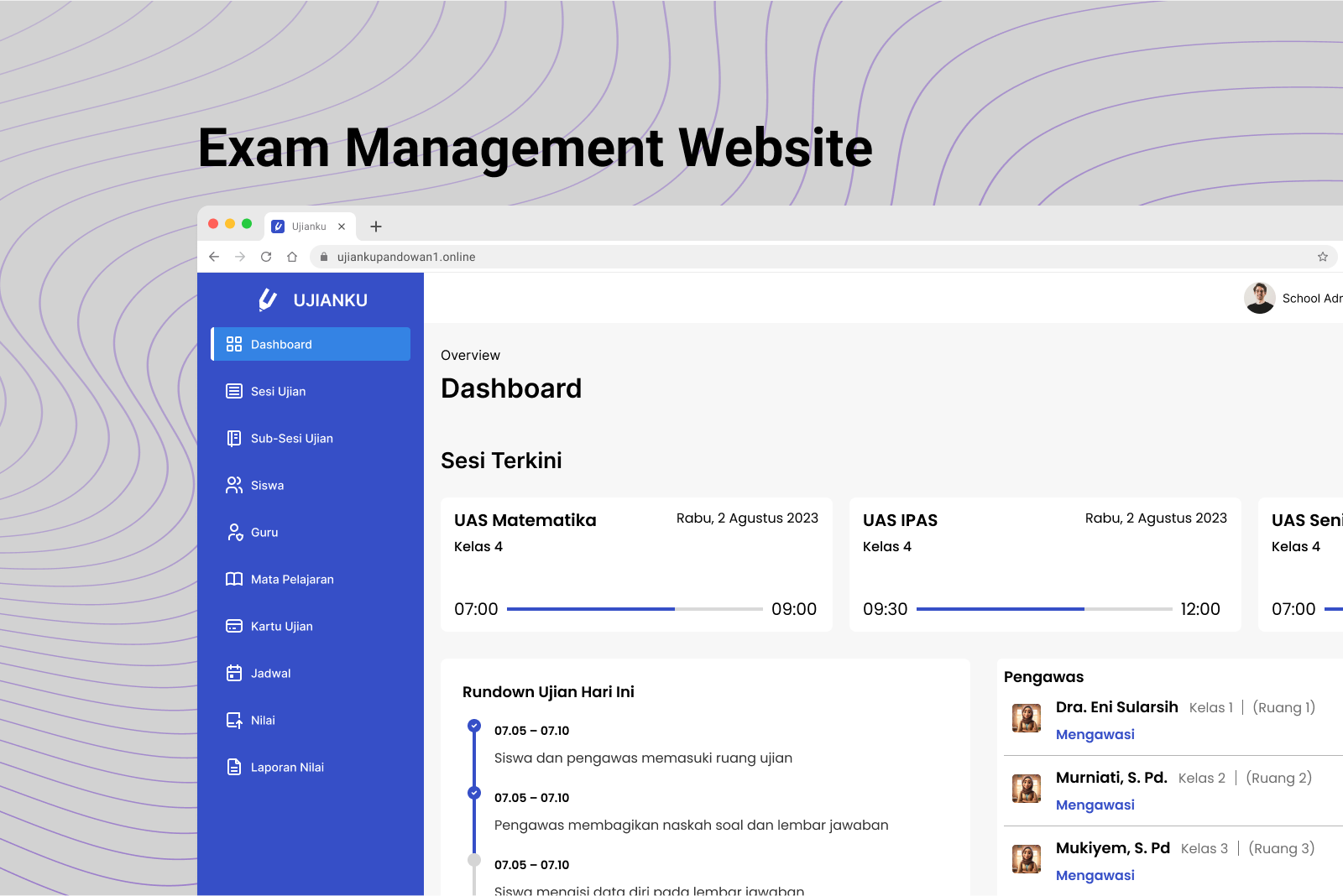Switch to the Ujianku browser tab
1343x896 pixels.
[x=307, y=226]
